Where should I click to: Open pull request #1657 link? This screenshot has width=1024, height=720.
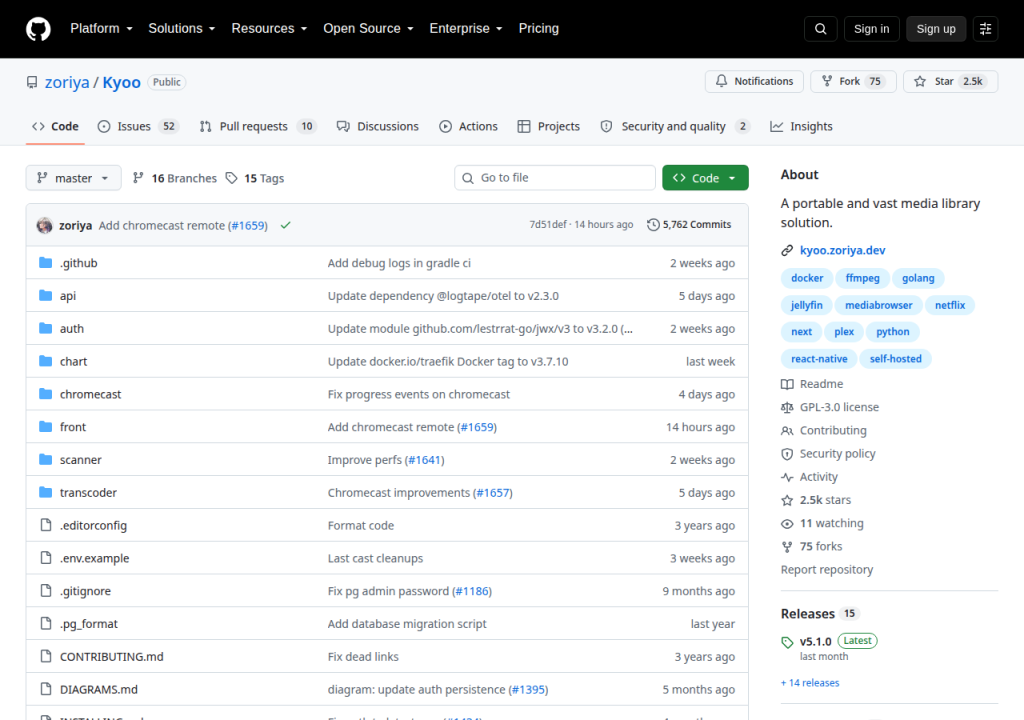[493, 493]
